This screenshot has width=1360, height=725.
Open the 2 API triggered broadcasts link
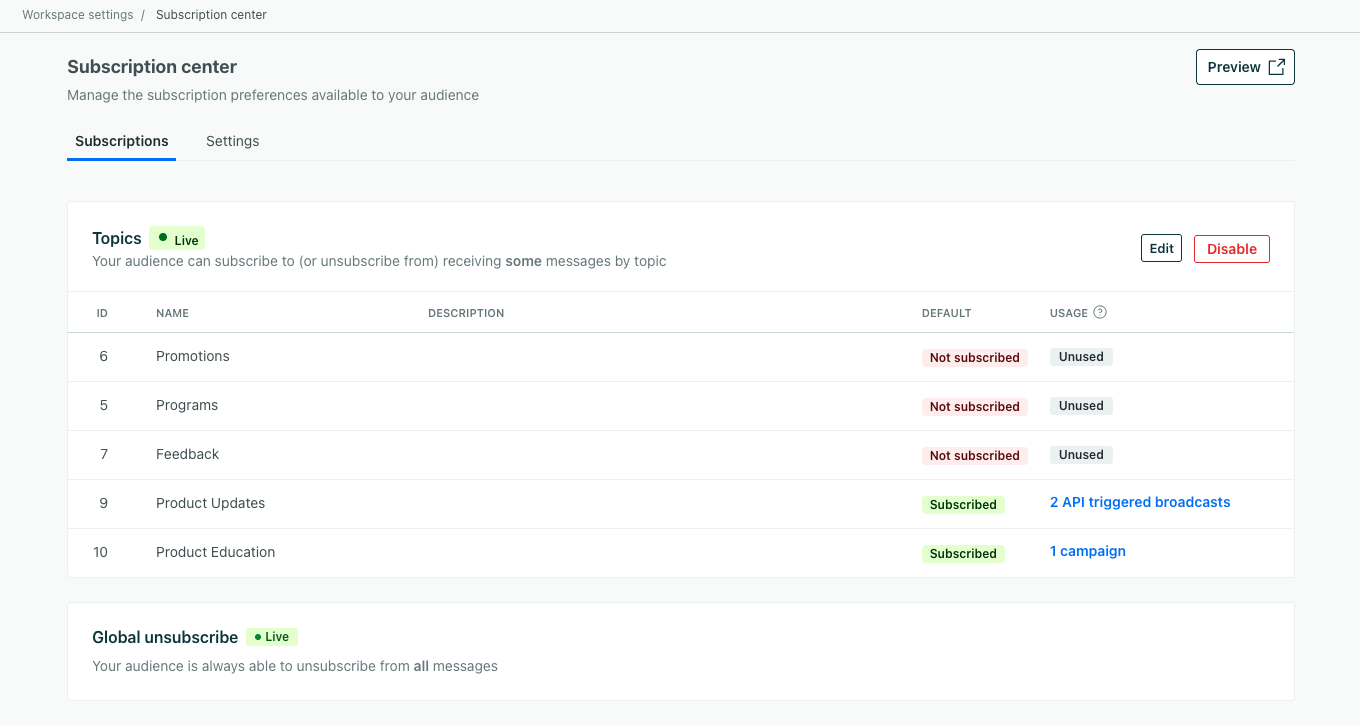[1140, 502]
